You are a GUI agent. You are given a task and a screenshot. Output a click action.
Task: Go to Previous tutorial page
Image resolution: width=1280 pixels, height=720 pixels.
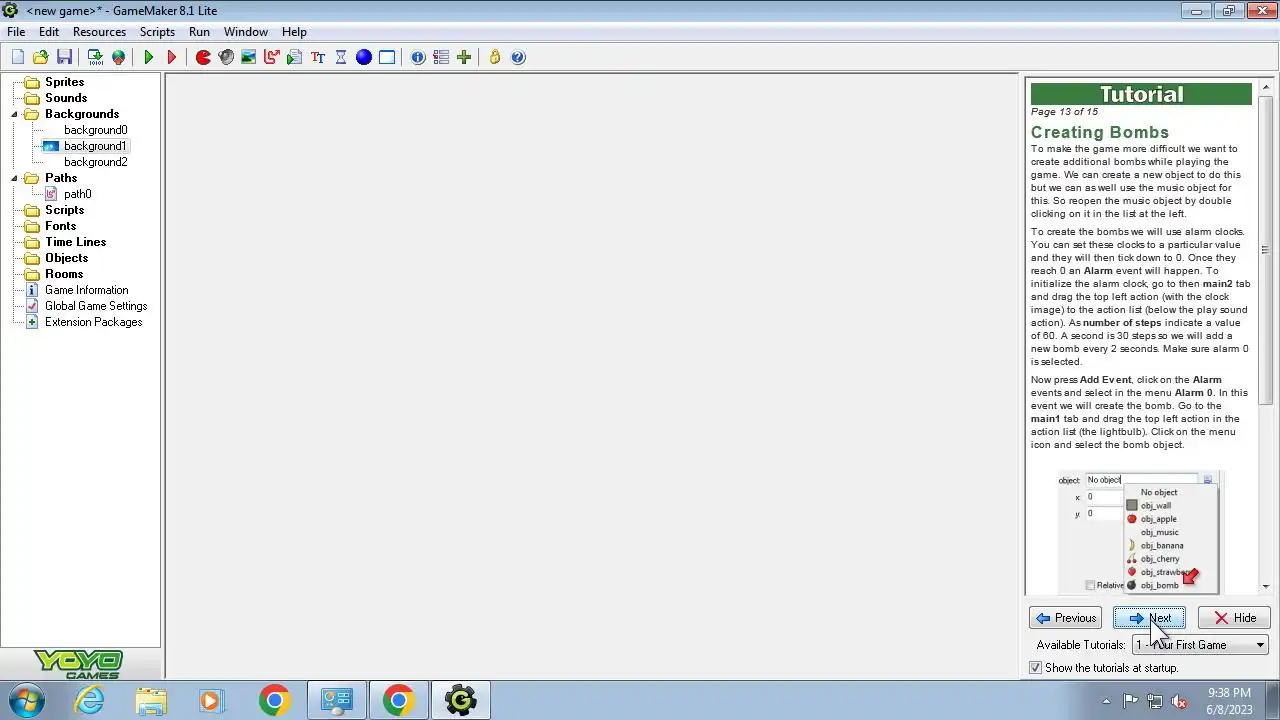1066,618
